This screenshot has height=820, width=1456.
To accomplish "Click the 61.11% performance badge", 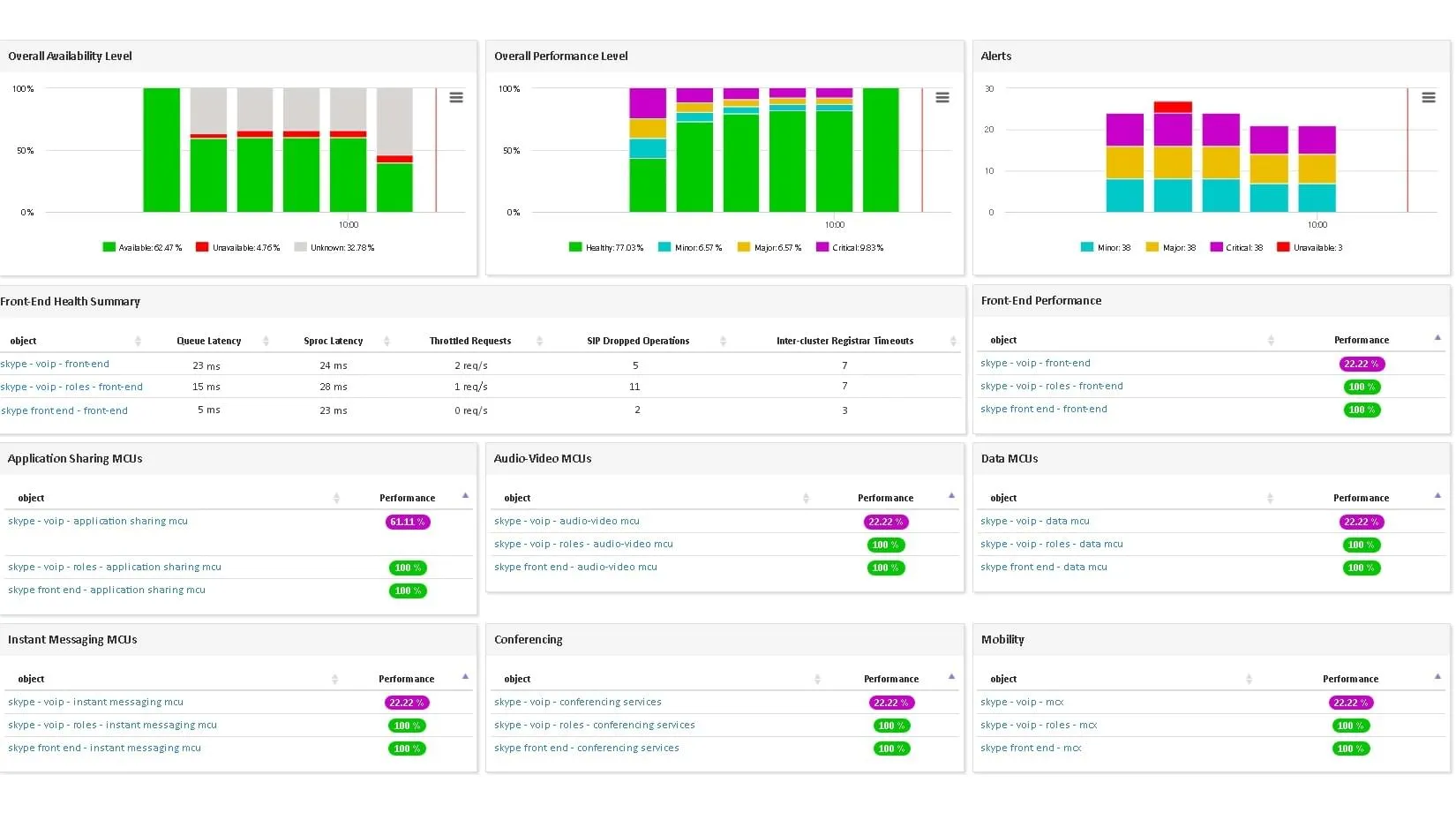I will pyautogui.click(x=407, y=522).
